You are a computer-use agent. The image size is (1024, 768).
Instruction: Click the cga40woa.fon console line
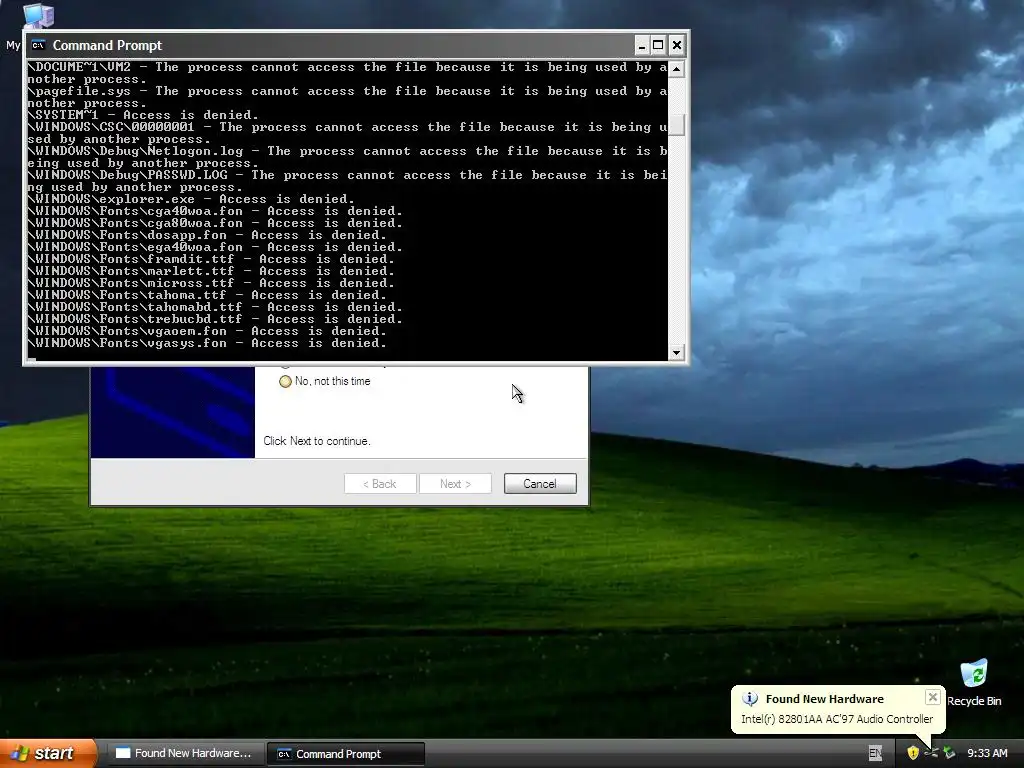coord(216,212)
